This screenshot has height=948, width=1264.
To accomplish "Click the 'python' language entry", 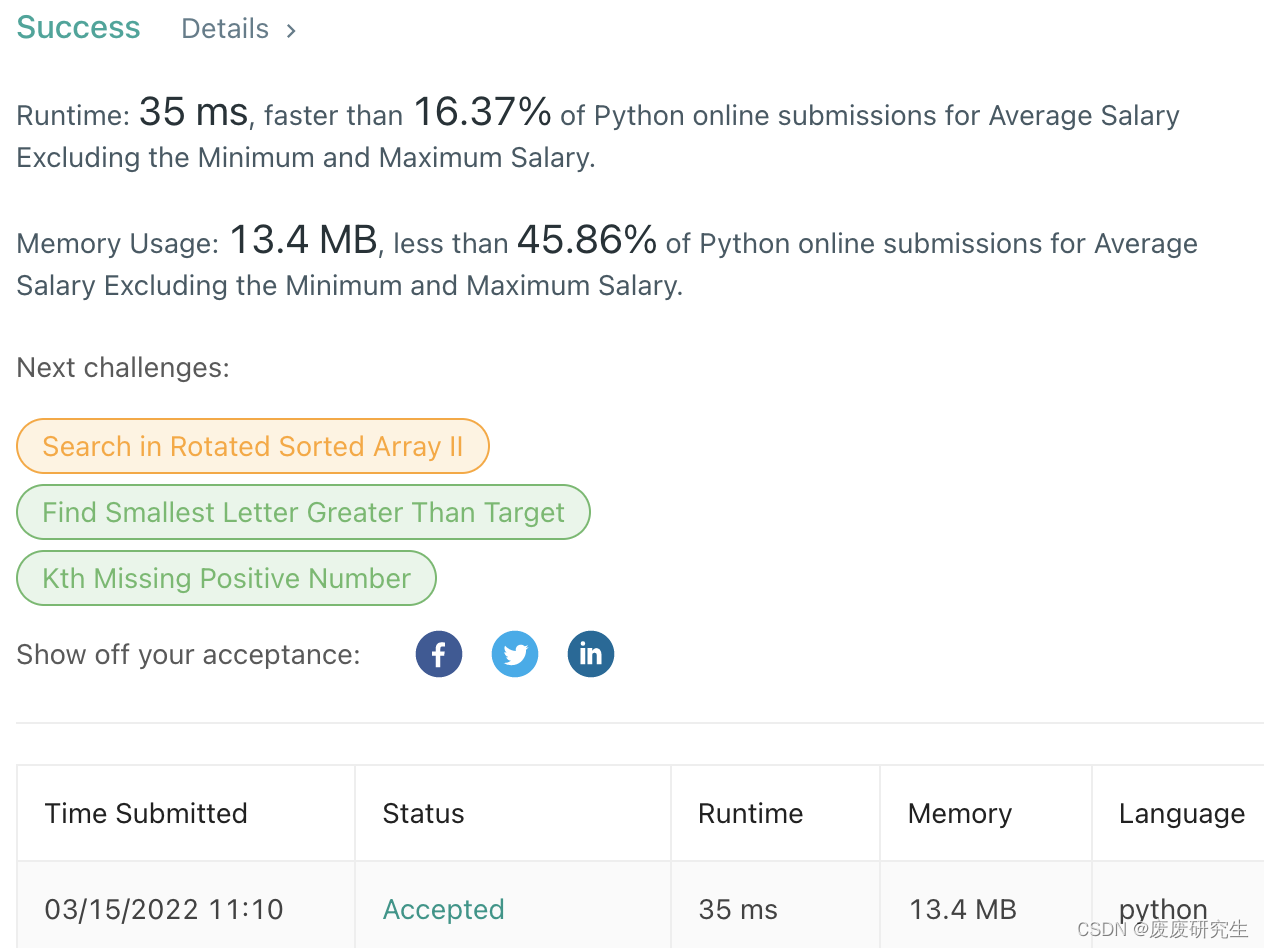I will click(x=1162, y=910).
